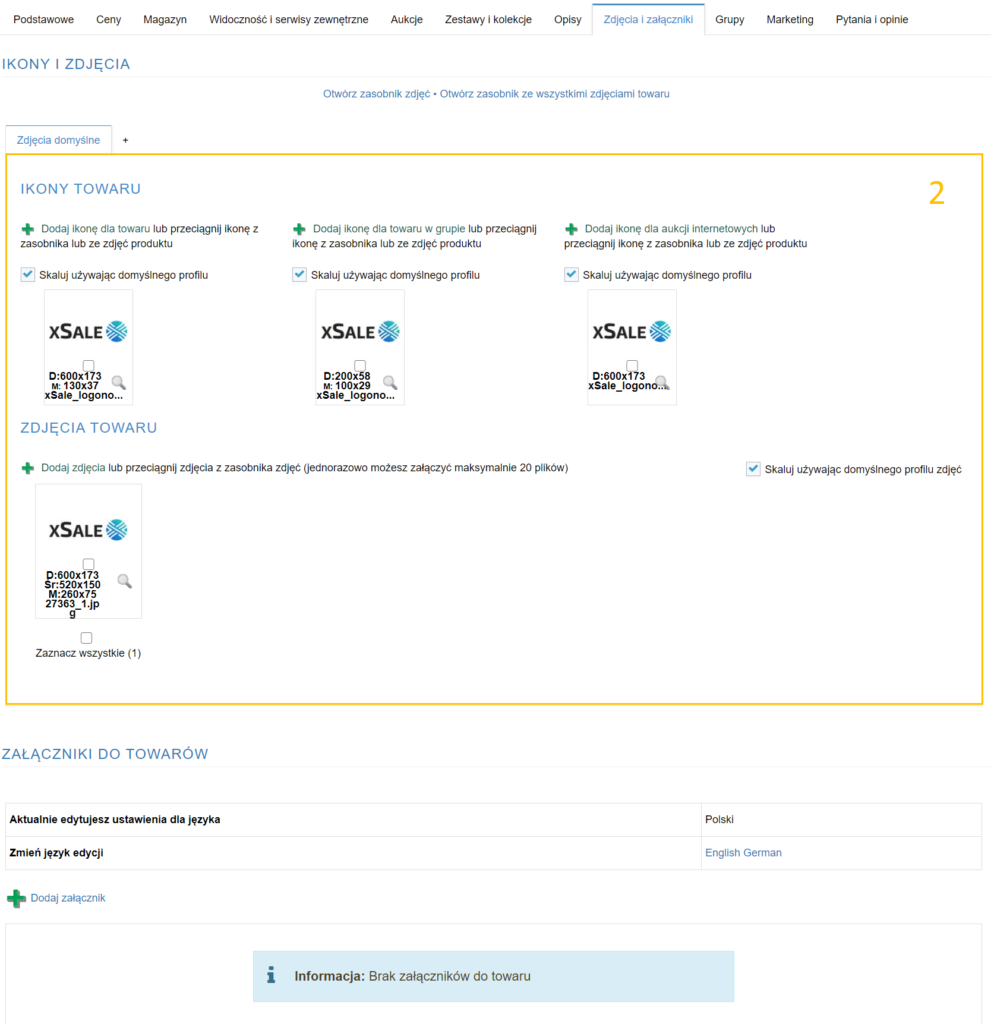Open the Ceny tab
This screenshot has height=1024, width=991.
tap(108, 19)
